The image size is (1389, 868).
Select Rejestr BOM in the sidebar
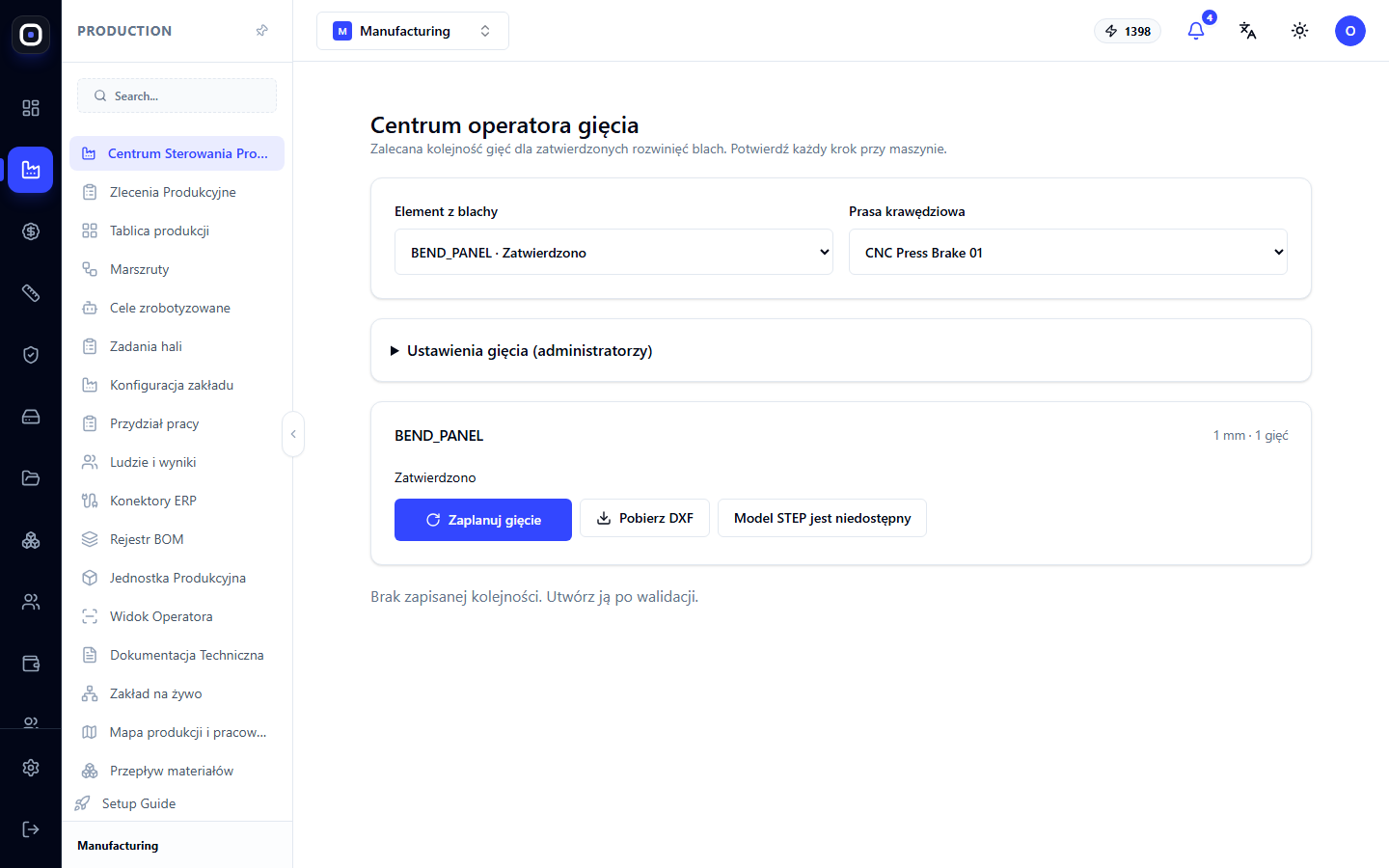tap(177, 539)
